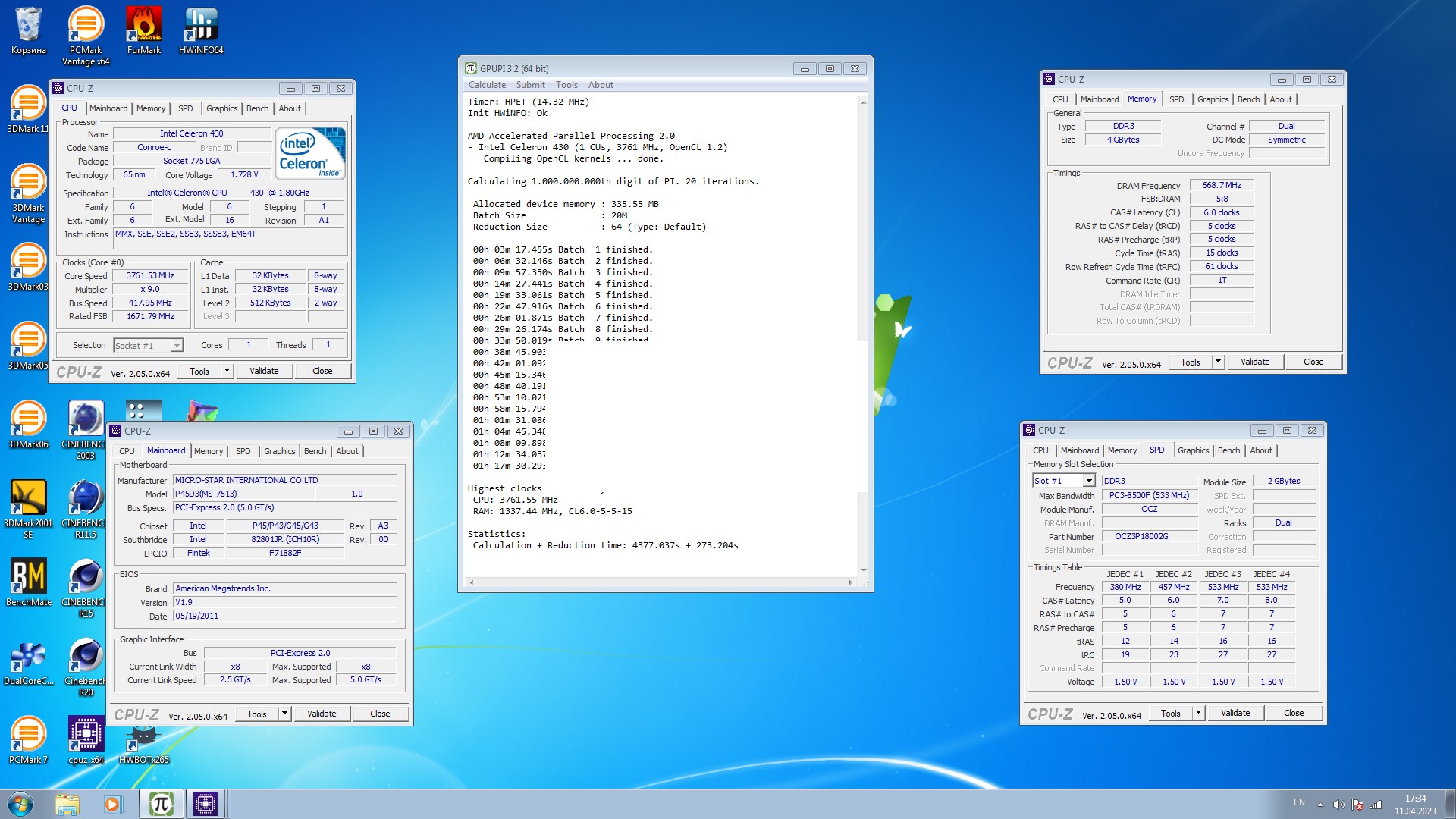The width and height of the screenshot is (1456, 819).
Task: Click Tools button in Celeron CPU-Z window
Action: 199,371
